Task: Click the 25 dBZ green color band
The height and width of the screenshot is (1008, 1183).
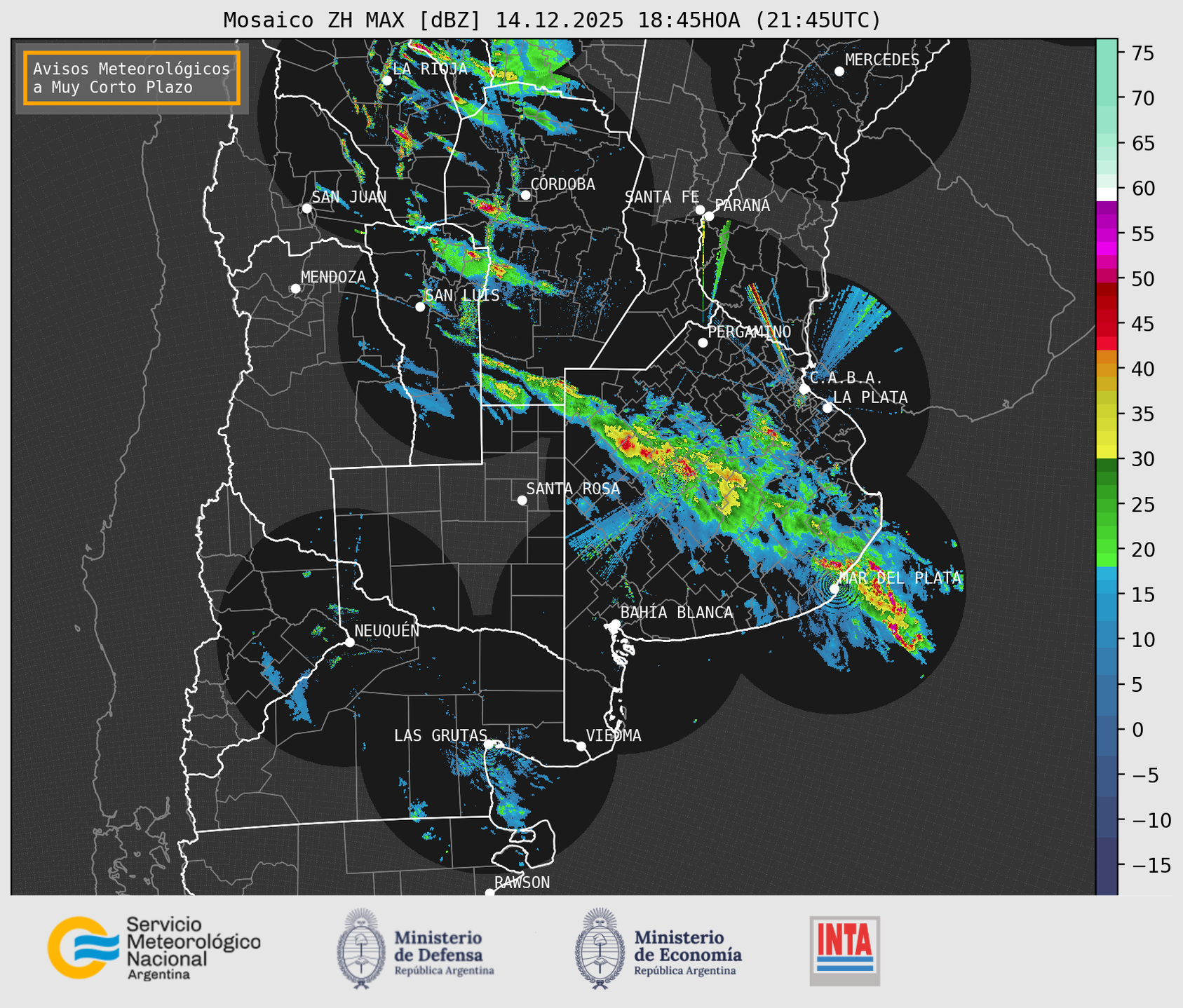Action: pyautogui.click(x=1107, y=505)
